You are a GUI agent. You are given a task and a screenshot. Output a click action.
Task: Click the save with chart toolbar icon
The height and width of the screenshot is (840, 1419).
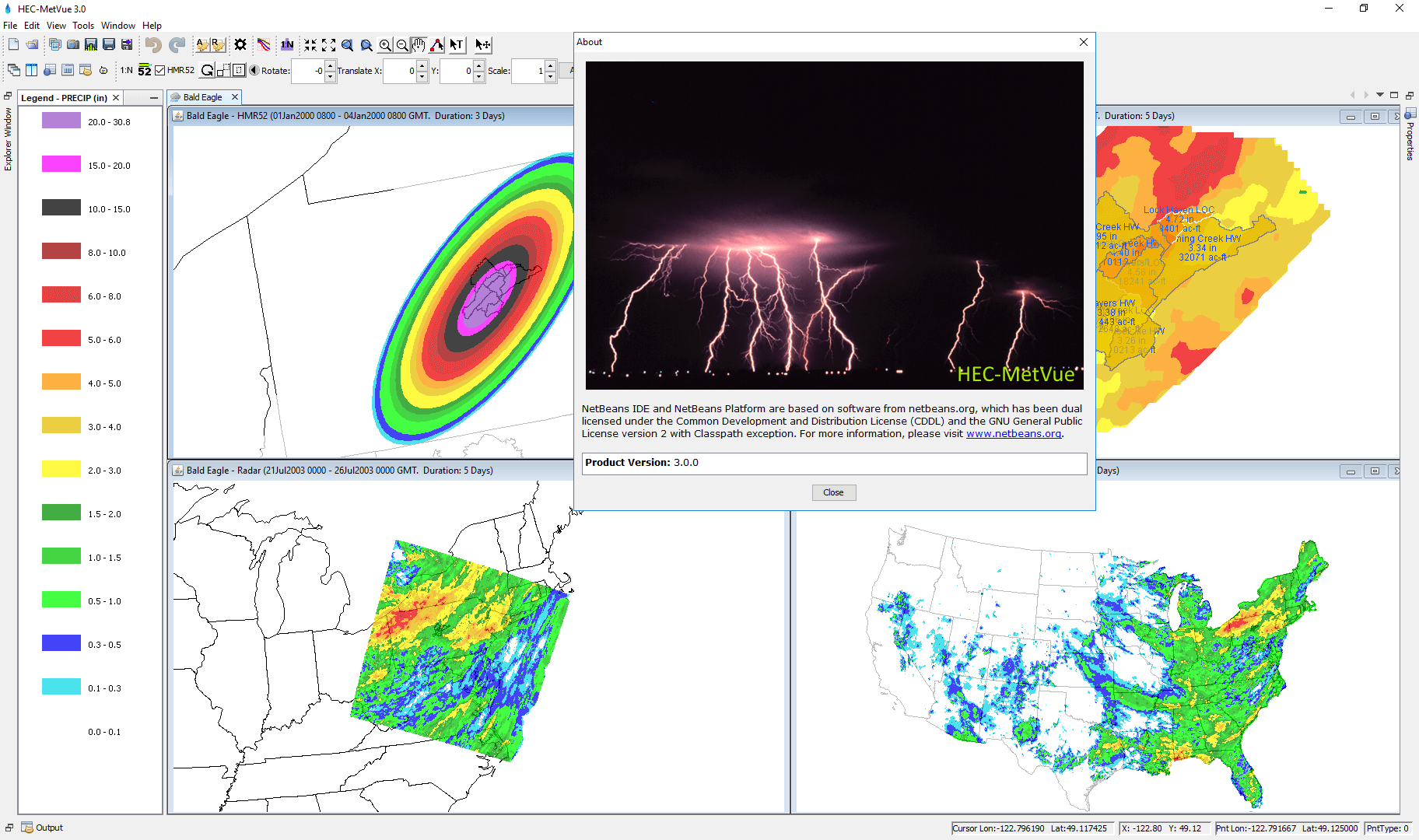(x=91, y=45)
